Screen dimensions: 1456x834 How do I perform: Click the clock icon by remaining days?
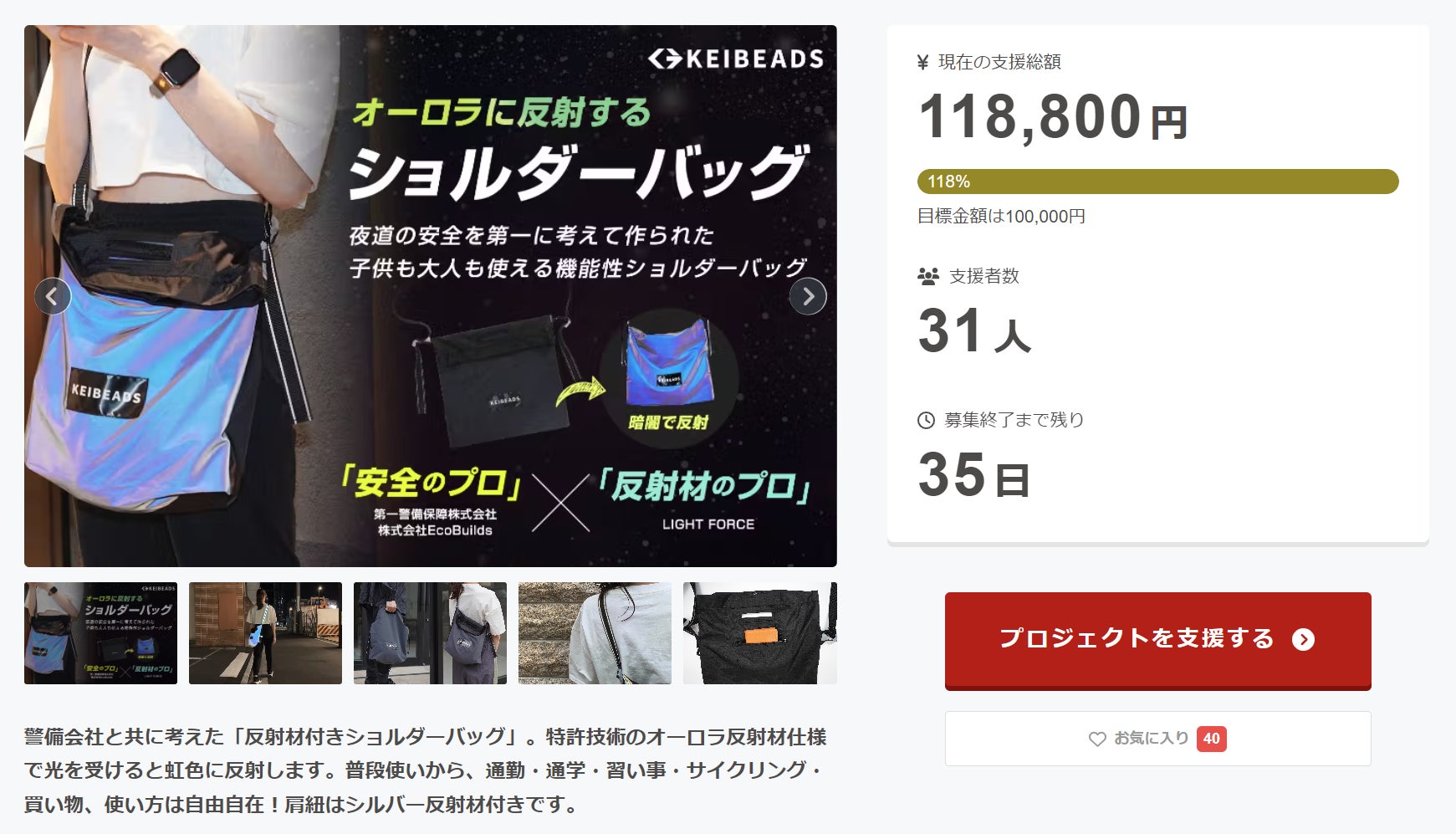(x=926, y=420)
